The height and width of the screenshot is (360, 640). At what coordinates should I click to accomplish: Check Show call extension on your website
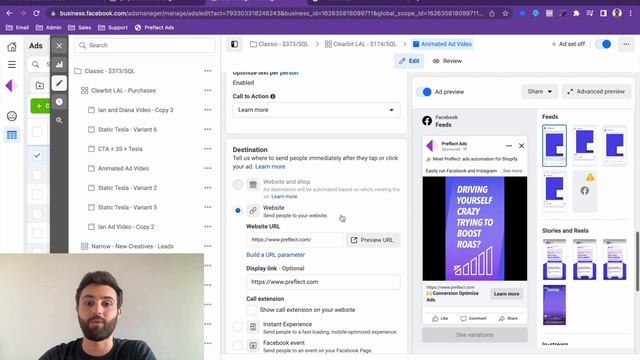point(252,310)
